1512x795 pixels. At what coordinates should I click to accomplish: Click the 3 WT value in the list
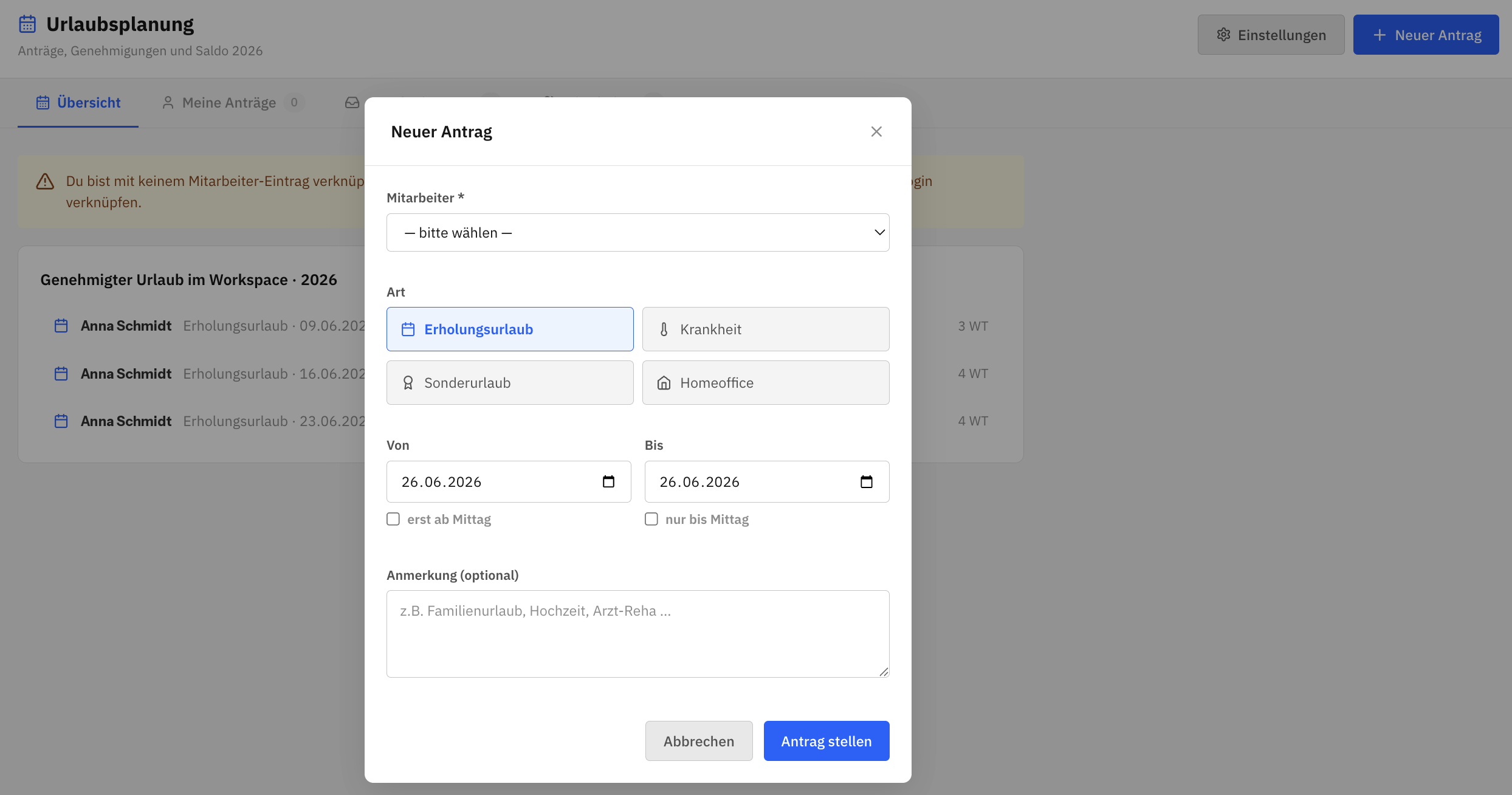pyautogui.click(x=973, y=326)
